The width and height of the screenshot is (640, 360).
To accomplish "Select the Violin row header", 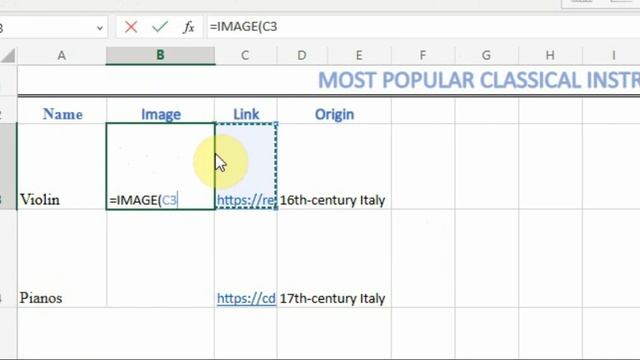I will coord(8,167).
